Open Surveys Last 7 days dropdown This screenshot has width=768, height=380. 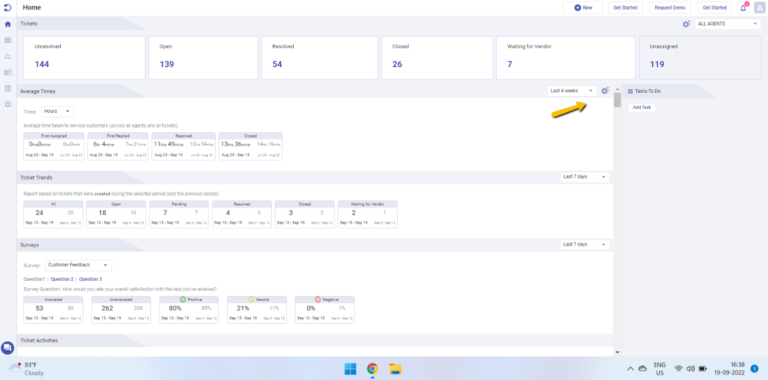(585, 244)
